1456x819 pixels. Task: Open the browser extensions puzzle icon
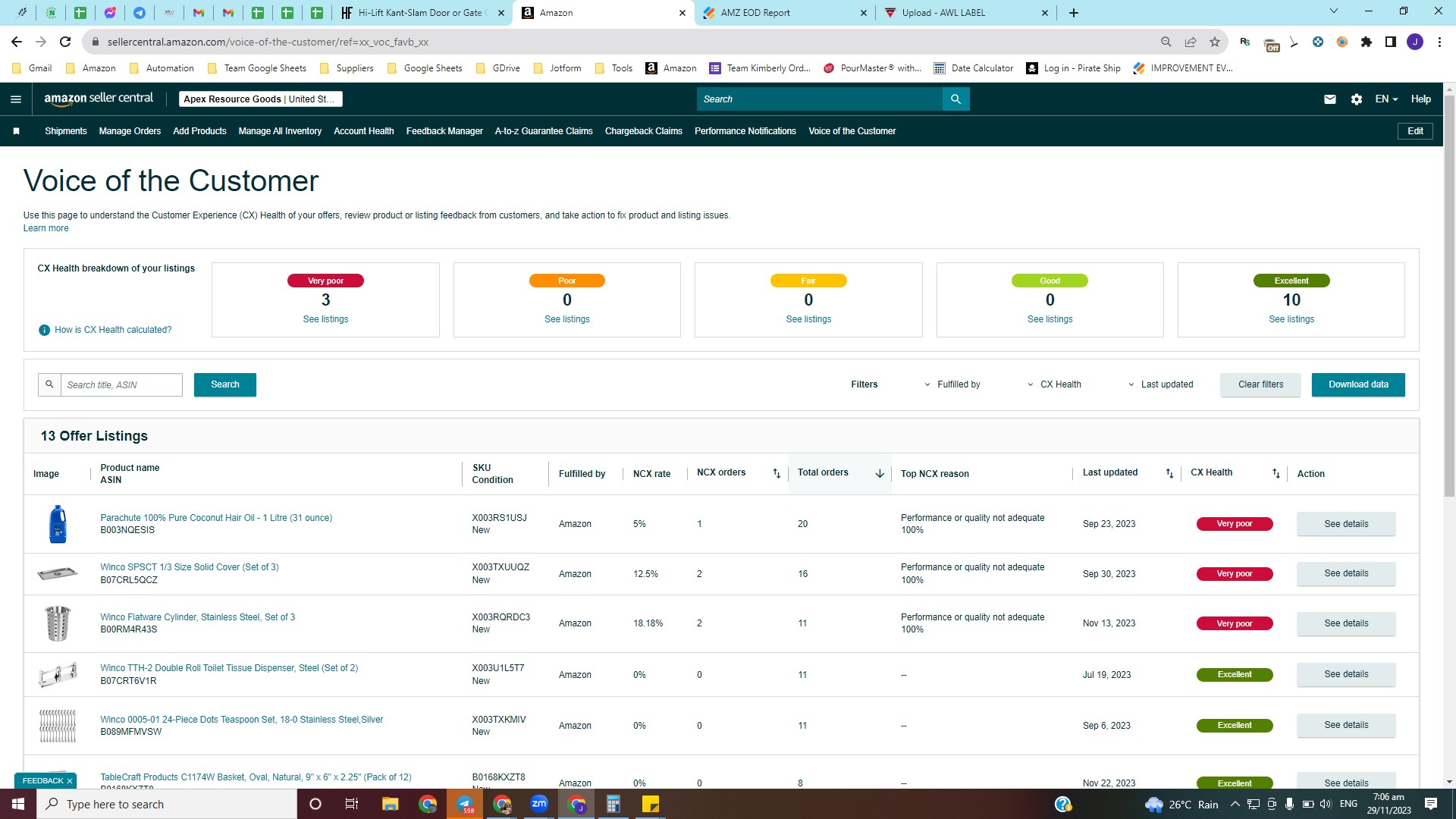pos(1367,42)
